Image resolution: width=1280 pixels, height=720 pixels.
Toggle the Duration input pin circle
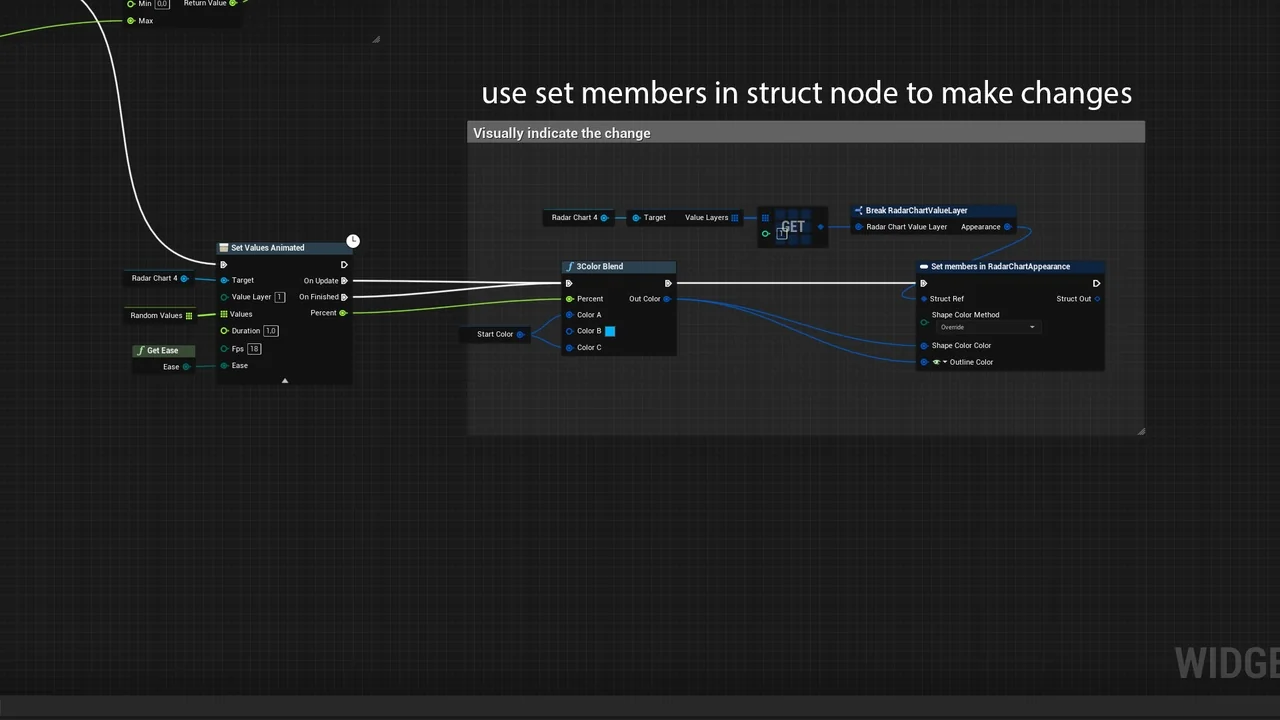coord(224,331)
